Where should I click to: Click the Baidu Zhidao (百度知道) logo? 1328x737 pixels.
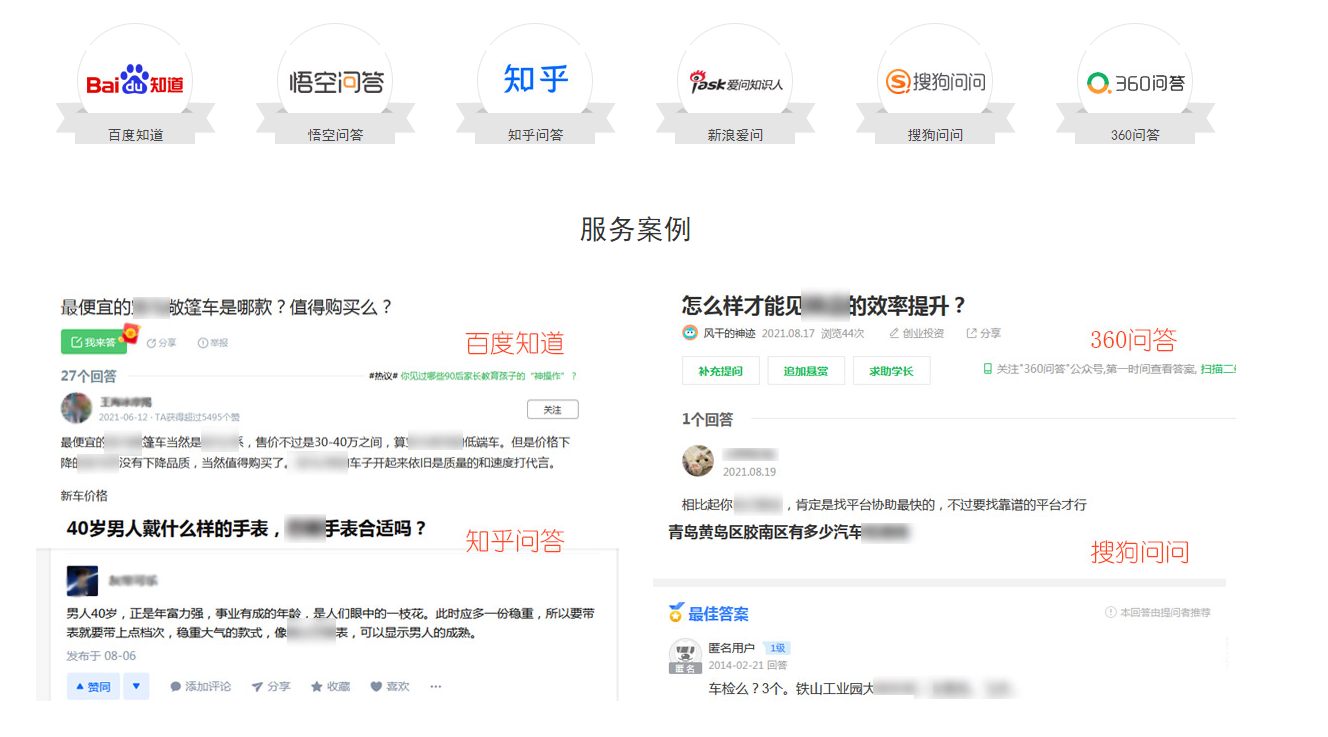[x=135, y=82]
